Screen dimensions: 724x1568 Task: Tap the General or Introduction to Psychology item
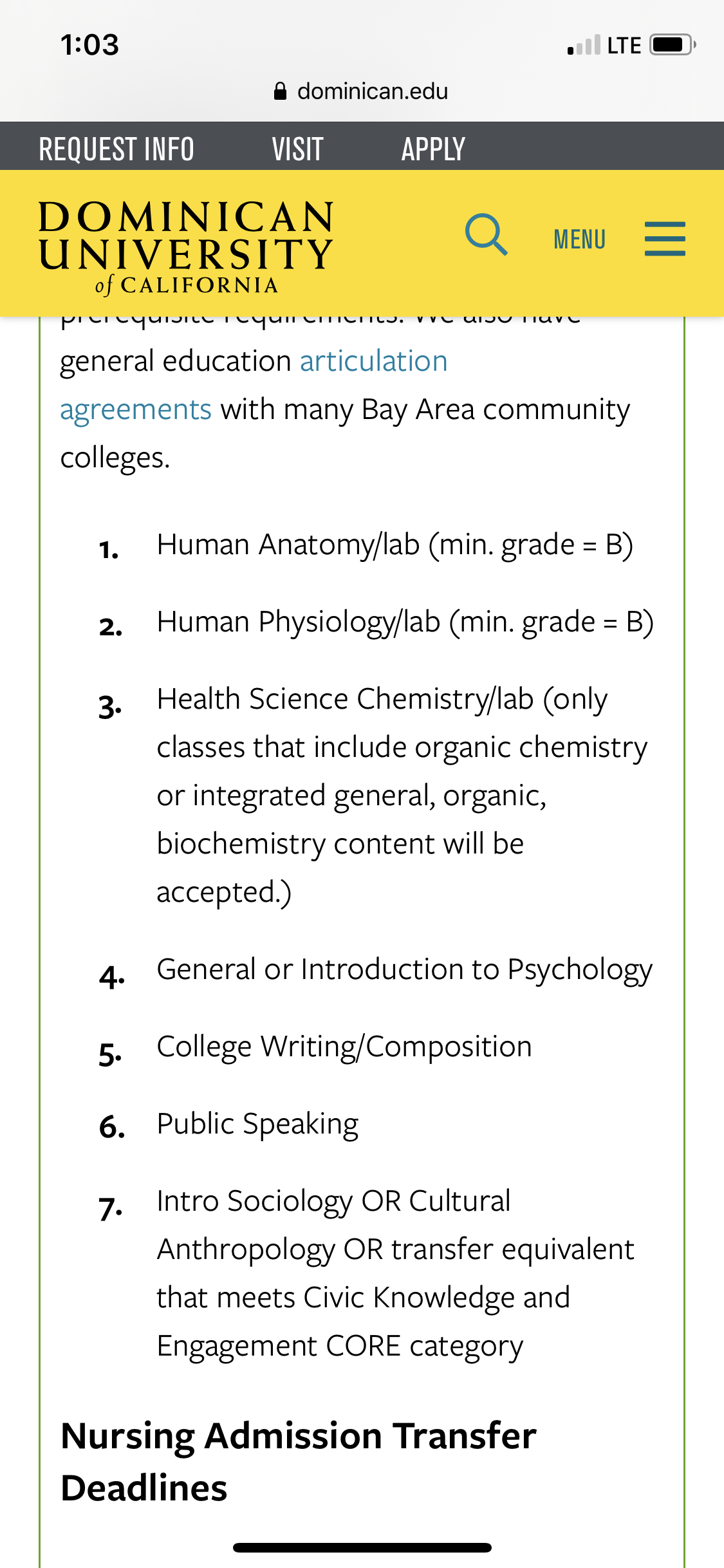[405, 969]
